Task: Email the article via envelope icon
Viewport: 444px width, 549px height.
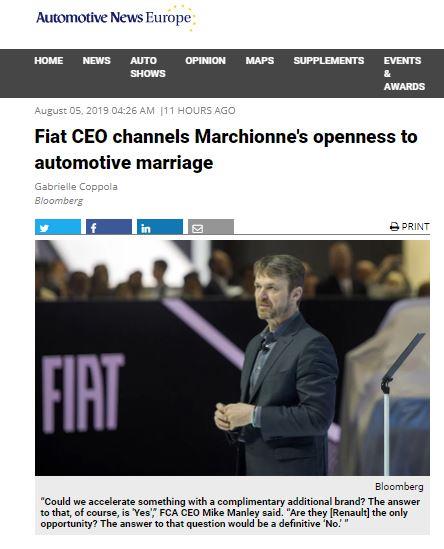Action: tap(211, 227)
